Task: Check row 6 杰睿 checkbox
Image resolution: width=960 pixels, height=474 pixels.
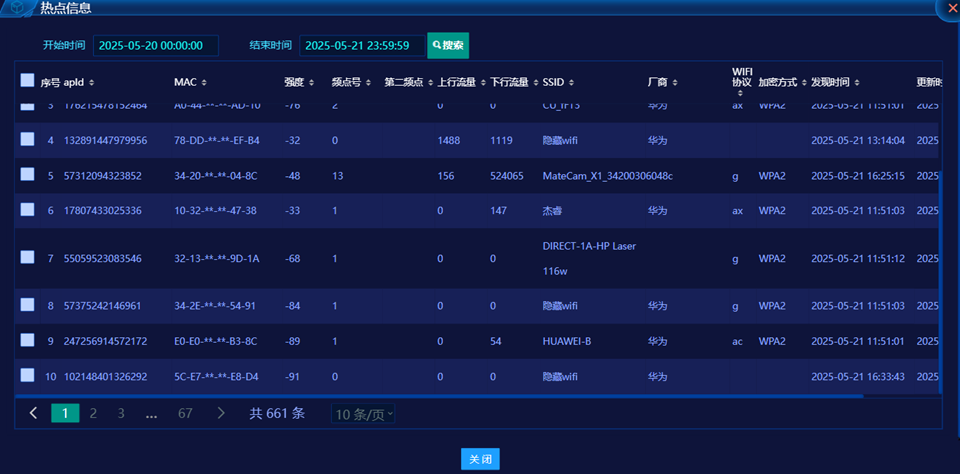Action: 27,209
